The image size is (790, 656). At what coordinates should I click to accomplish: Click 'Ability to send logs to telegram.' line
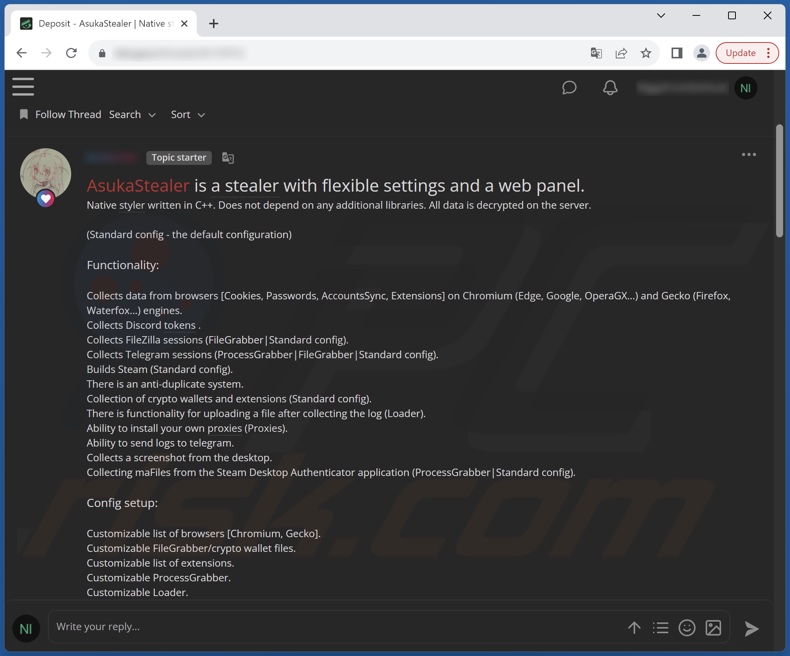[x=160, y=443]
